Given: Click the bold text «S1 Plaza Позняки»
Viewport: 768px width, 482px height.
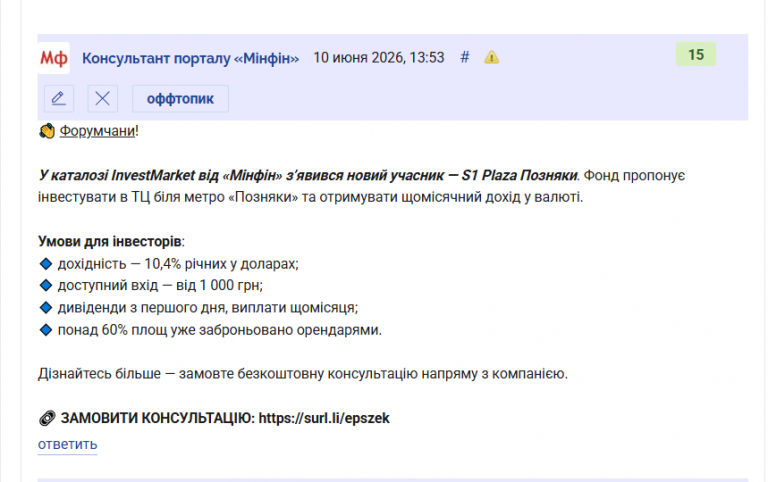Looking at the screenshot, I should pos(519,175).
